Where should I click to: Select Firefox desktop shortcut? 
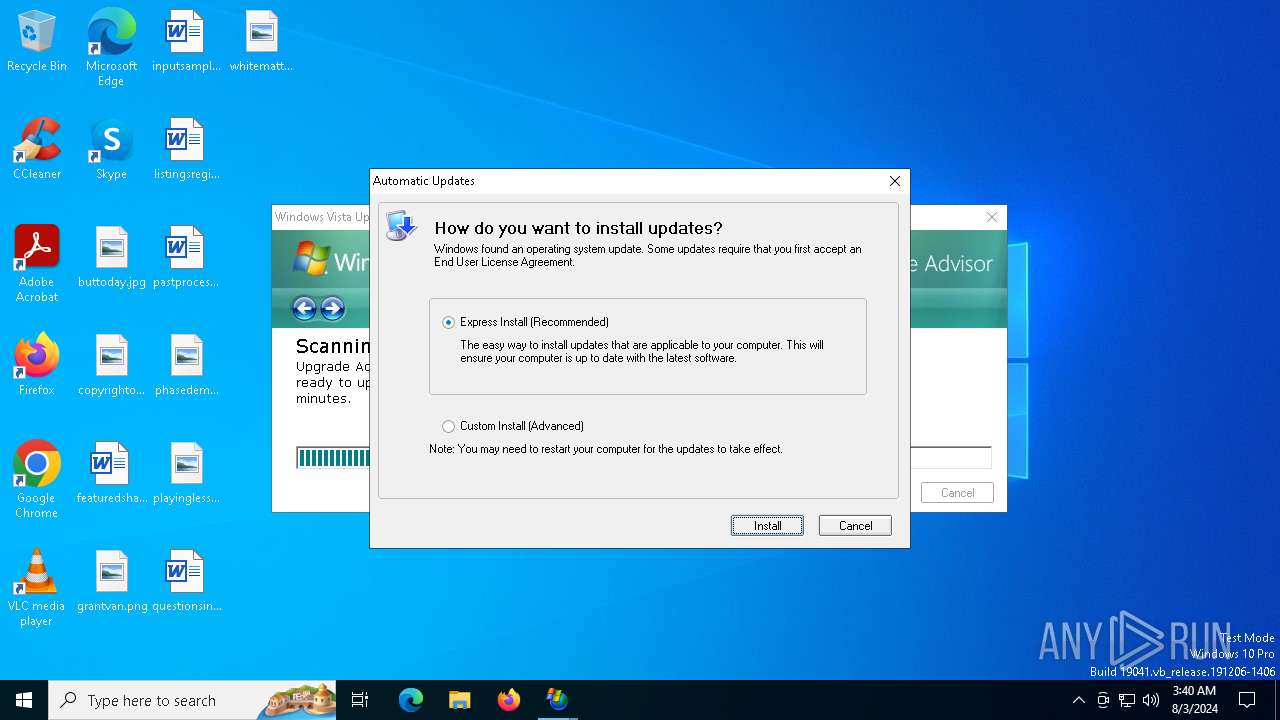[x=37, y=366]
